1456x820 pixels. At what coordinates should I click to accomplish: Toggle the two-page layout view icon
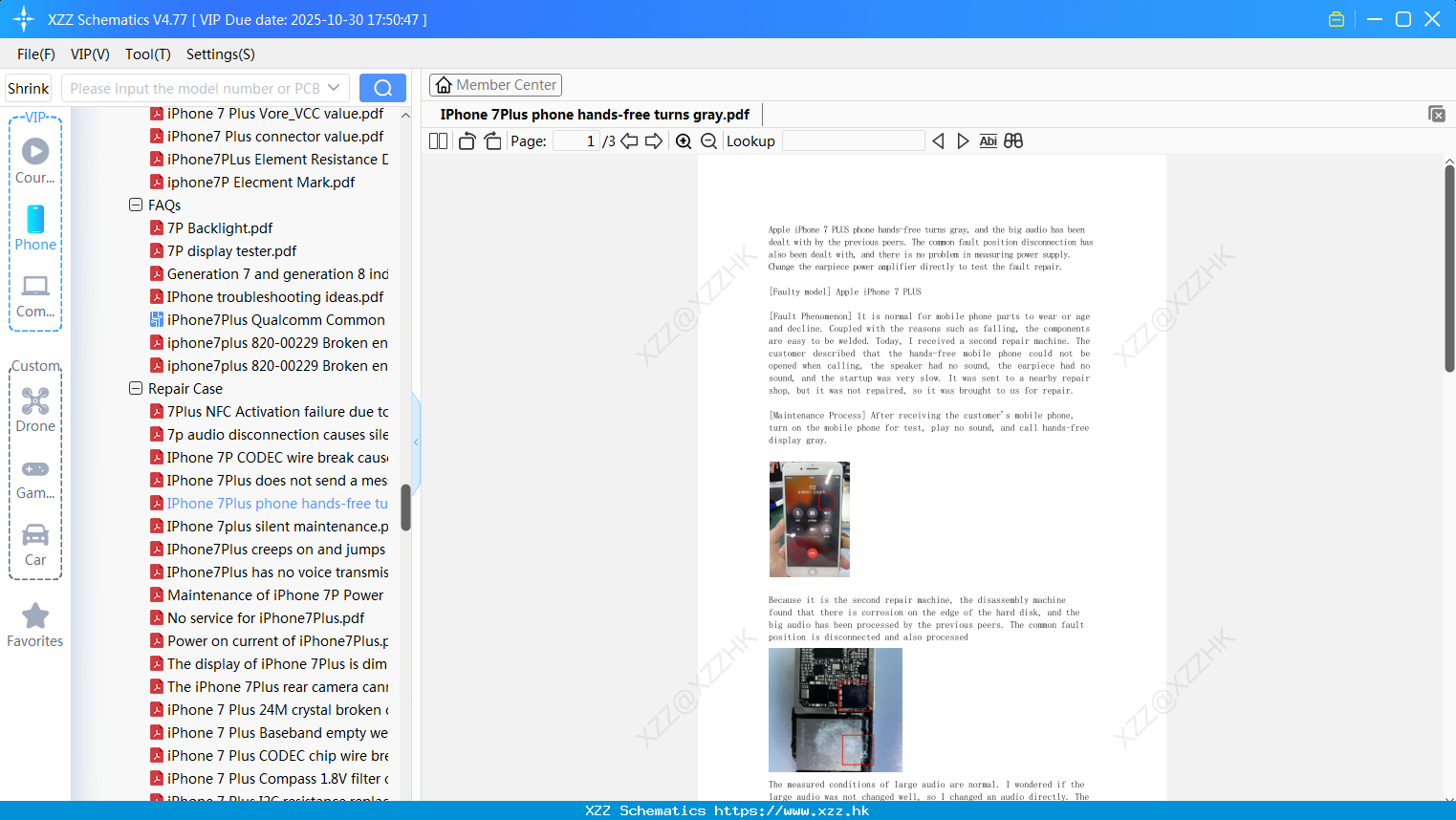[x=438, y=141]
